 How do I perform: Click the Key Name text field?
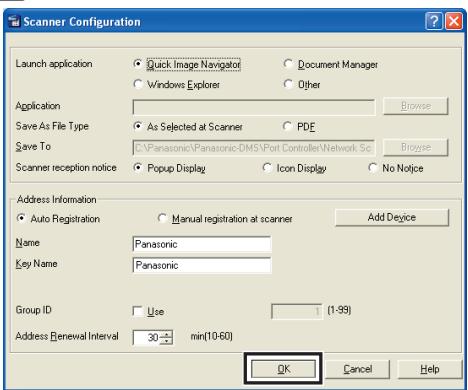point(202,265)
